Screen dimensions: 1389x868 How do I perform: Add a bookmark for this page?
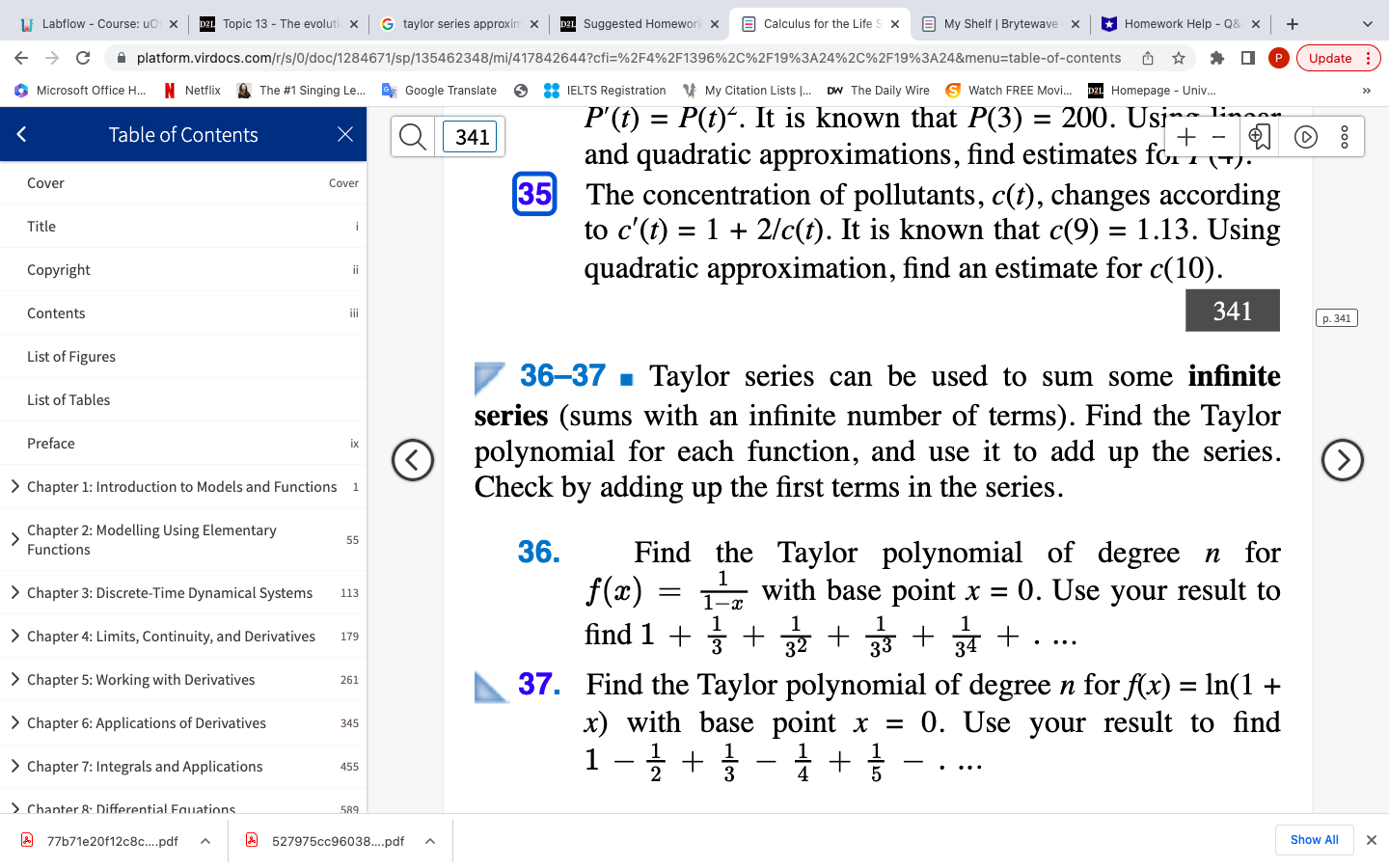click(x=1261, y=137)
